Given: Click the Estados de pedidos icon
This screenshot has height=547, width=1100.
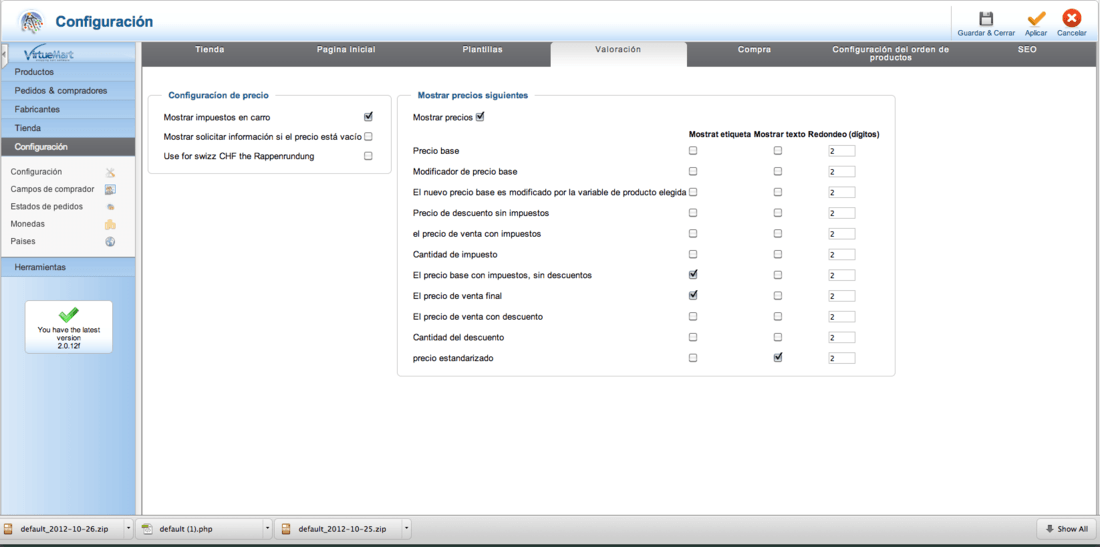Looking at the screenshot, I should point(110,207).
